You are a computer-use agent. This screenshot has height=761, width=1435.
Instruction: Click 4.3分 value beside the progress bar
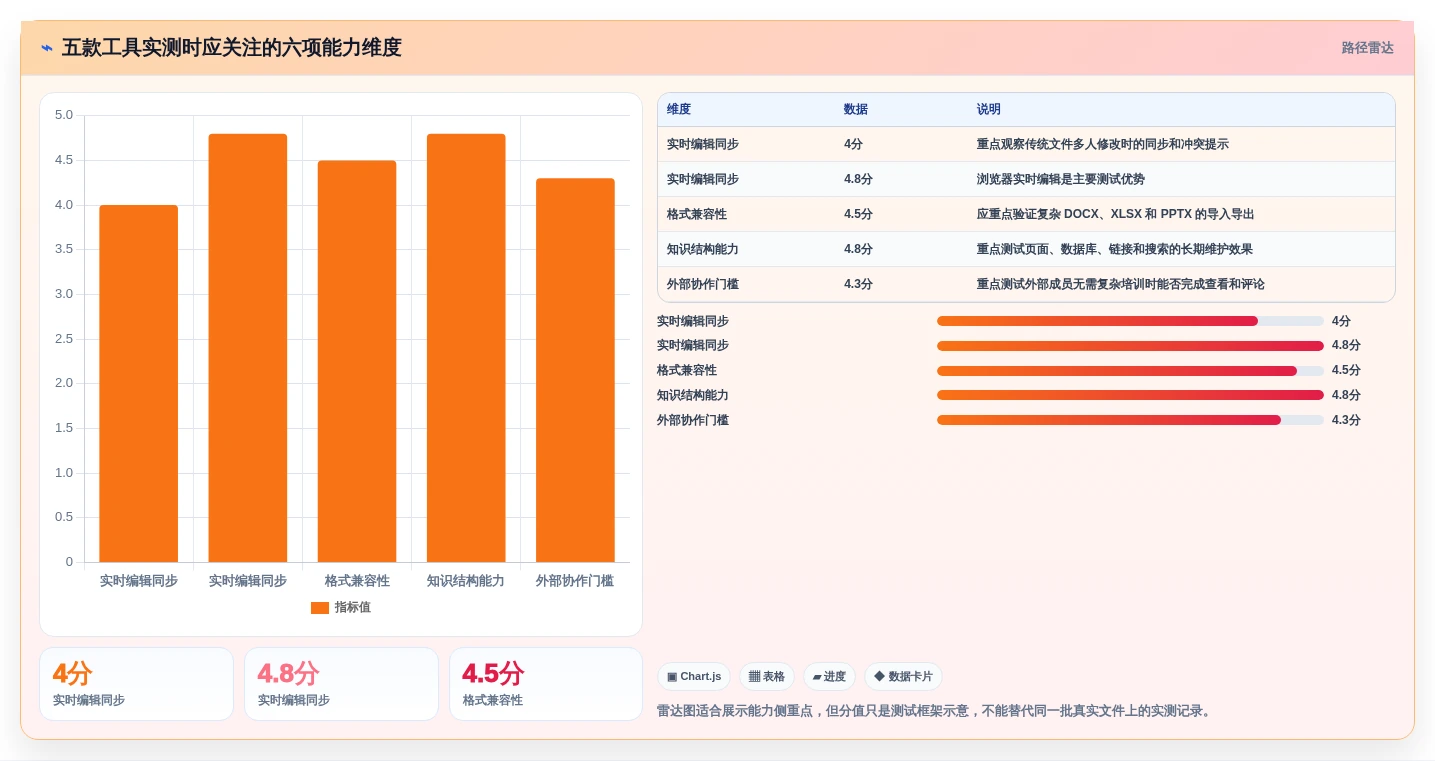(x=1346, y=420)
